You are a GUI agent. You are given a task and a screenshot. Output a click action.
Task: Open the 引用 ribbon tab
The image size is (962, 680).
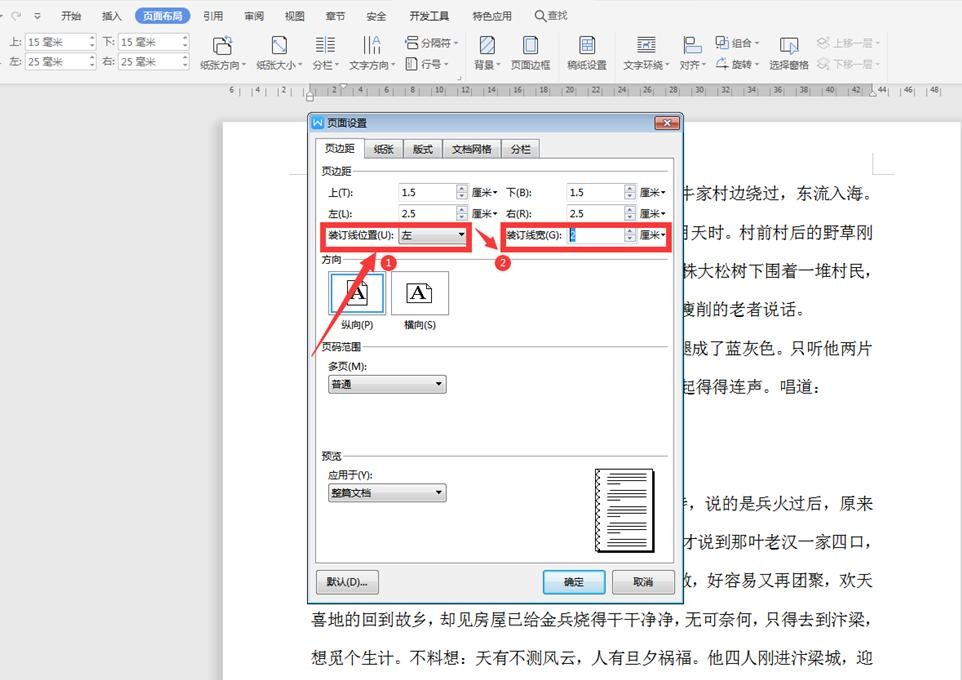tap(213, 16)
